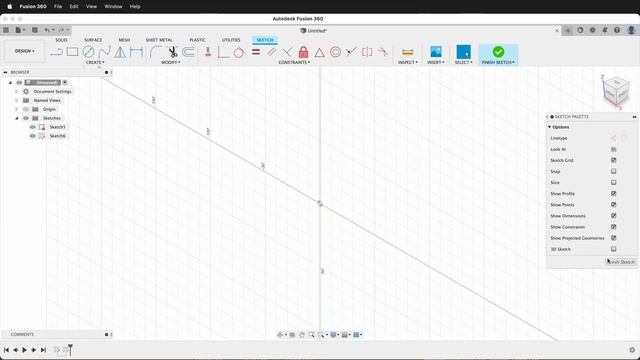This screenshot has width=640, height=360.
Task: Switch to the SHEET METAL tab
Action: (x=159, y=40)
